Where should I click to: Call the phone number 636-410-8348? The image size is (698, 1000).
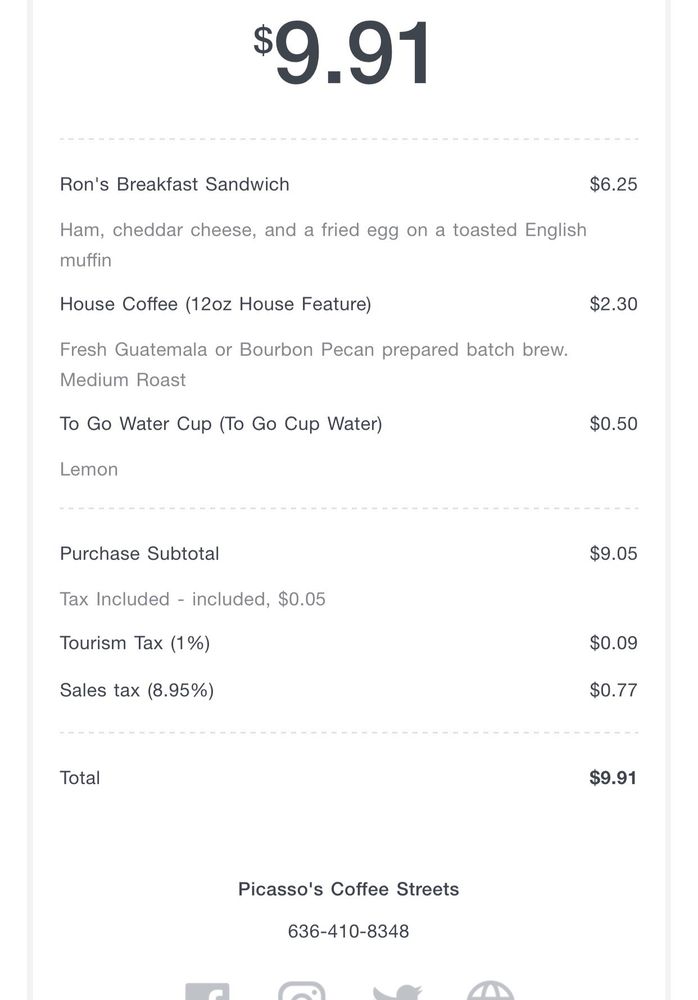tap(348, 931)
